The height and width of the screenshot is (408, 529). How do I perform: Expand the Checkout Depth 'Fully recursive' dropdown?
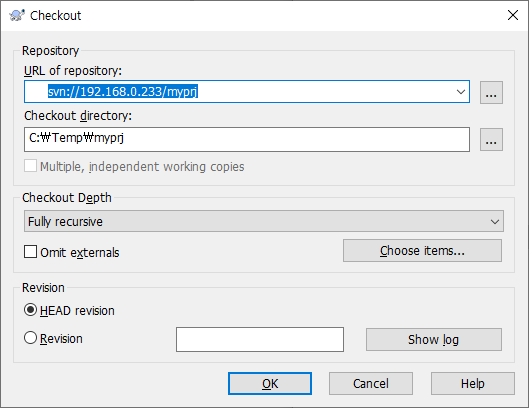264,221
